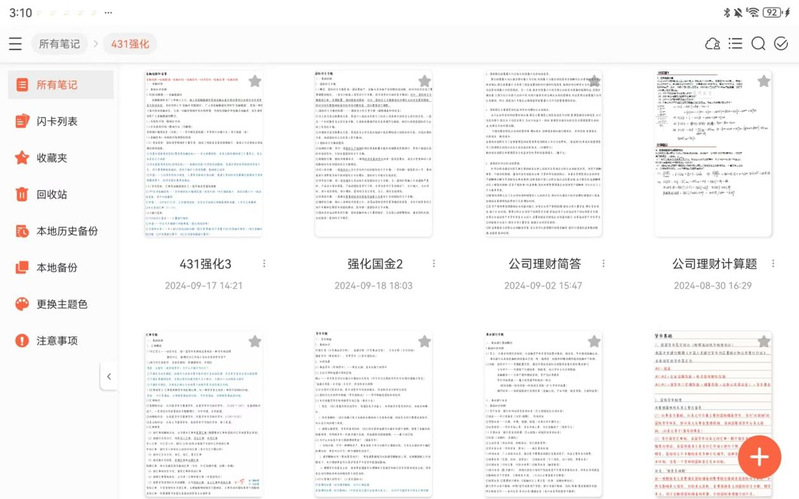Go to 所有笔记 in the breadcrumb
Viewport: 799px width, 499px height.
[58, 44]
